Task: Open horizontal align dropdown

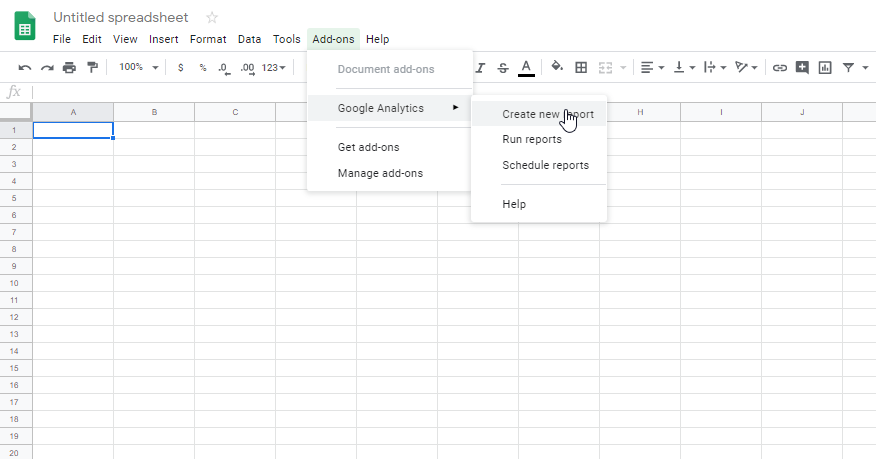Action: (x=652, y=68)
